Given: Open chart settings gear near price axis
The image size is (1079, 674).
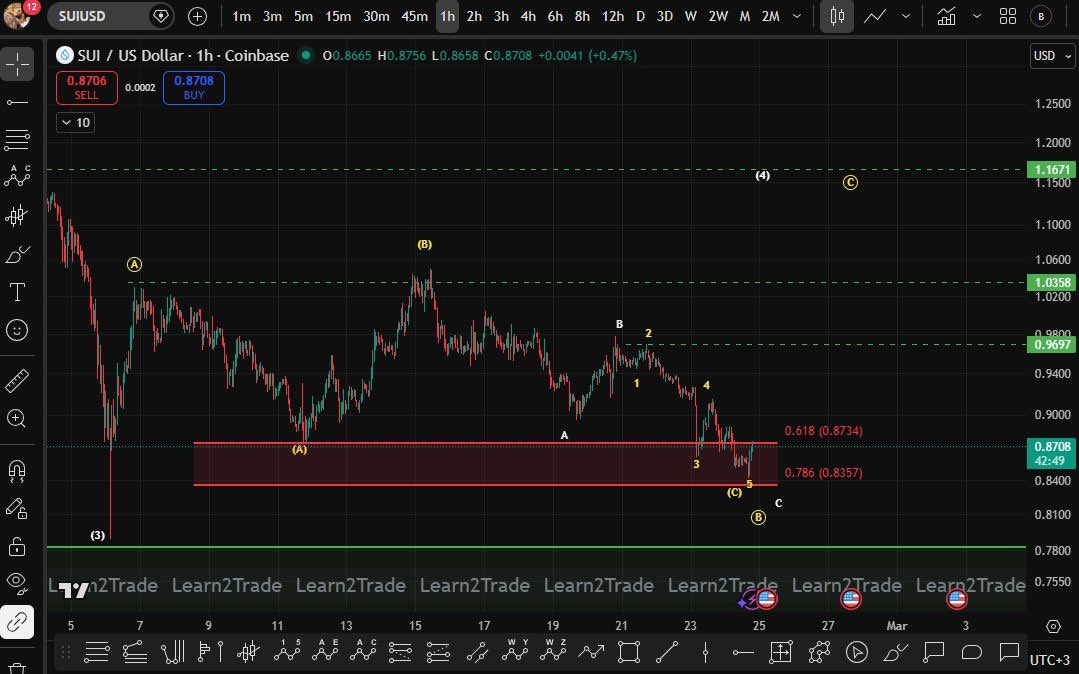Looking at the screenshot, I should click(x=1053, y=626).
